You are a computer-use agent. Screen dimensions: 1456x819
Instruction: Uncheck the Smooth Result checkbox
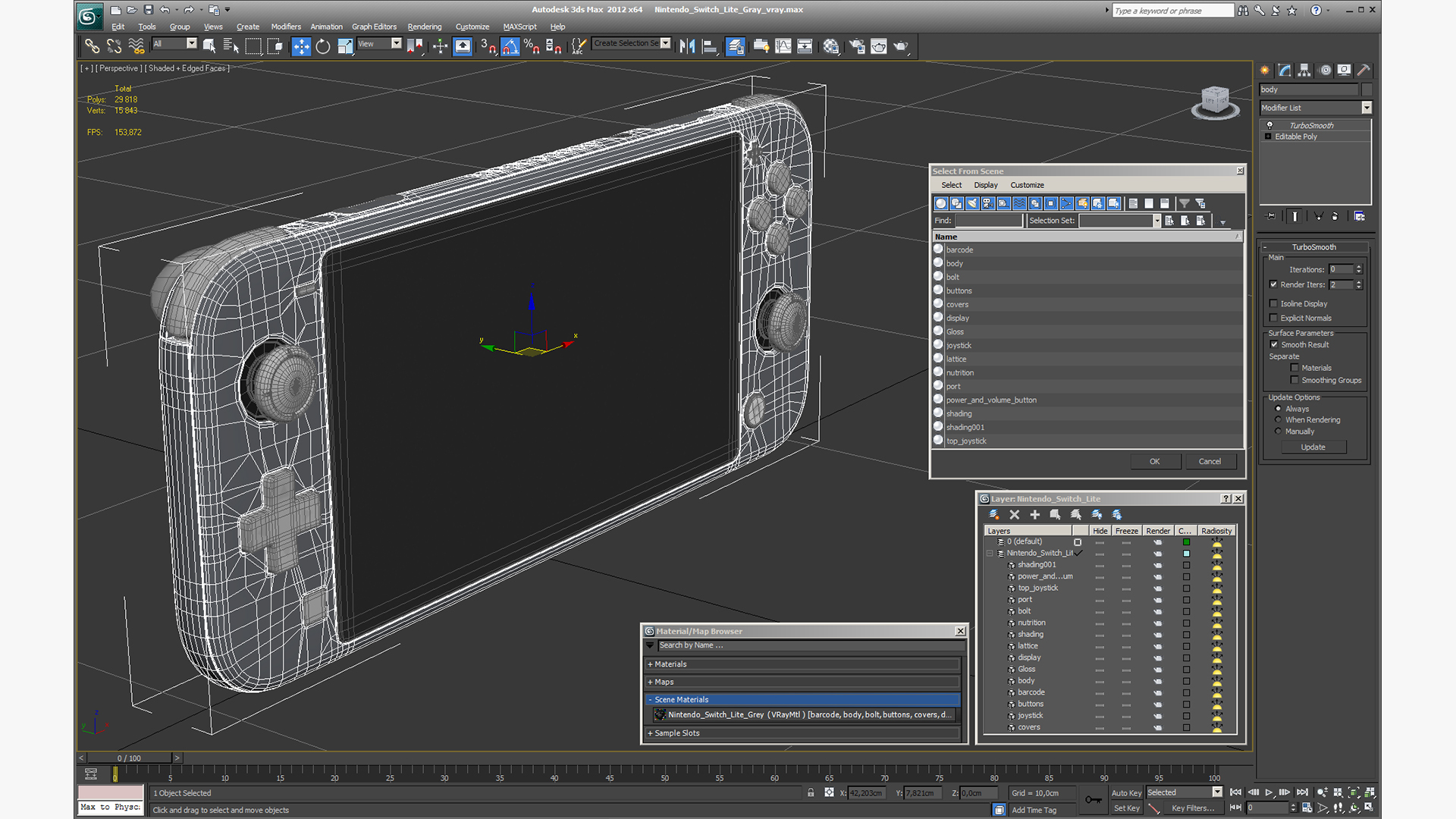(1274, 344)
